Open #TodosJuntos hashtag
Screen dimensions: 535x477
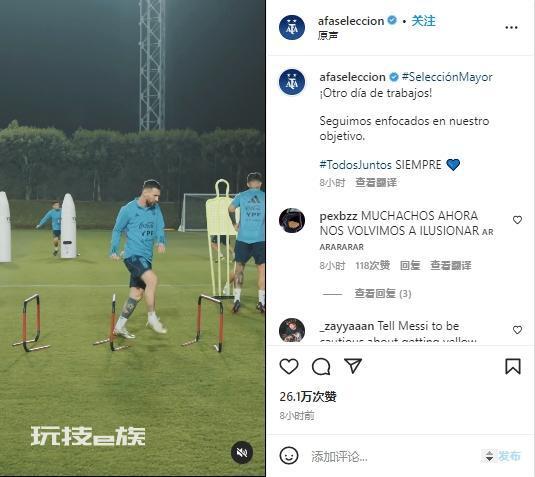pyautogui.click(x=356, y=165)
